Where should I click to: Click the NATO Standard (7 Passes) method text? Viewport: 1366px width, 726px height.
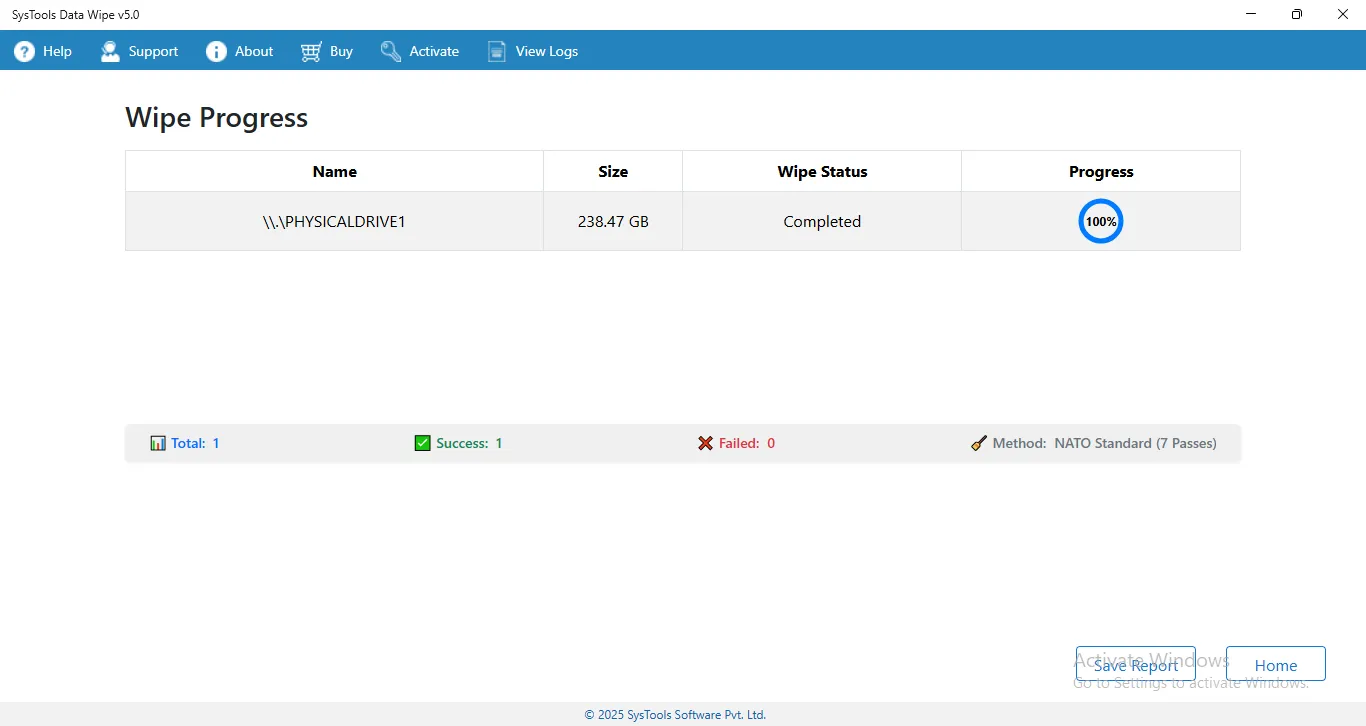click(x=1135, y=443)
